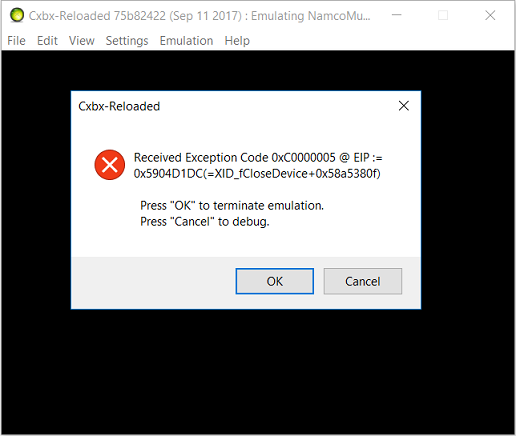The image size is (516, 436).
Task: Open the Help menu
Action: click(x=237, y=41)
